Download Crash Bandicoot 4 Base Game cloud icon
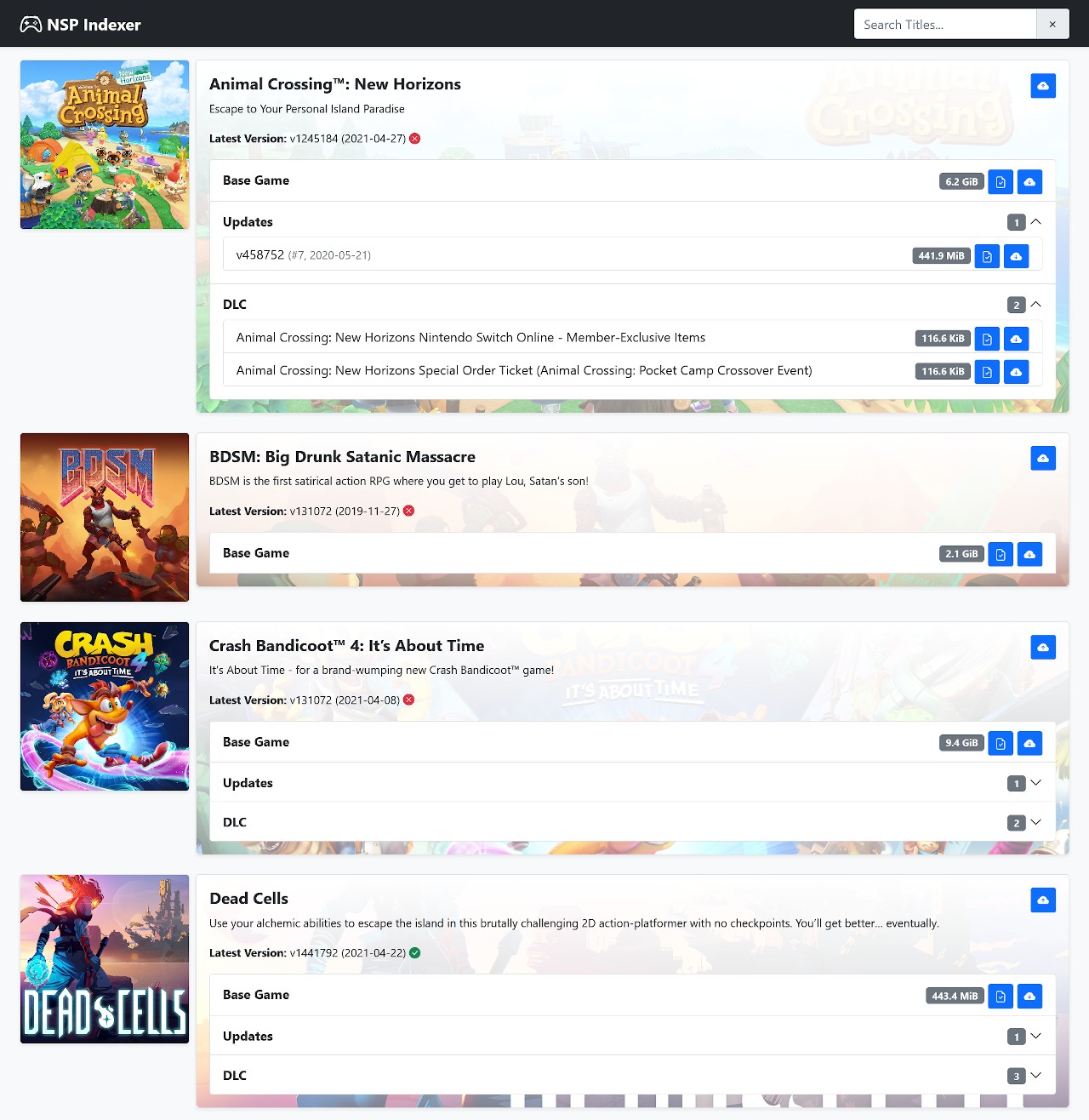Viewport: 1089px width, 1120px height. pos(1029,744)
